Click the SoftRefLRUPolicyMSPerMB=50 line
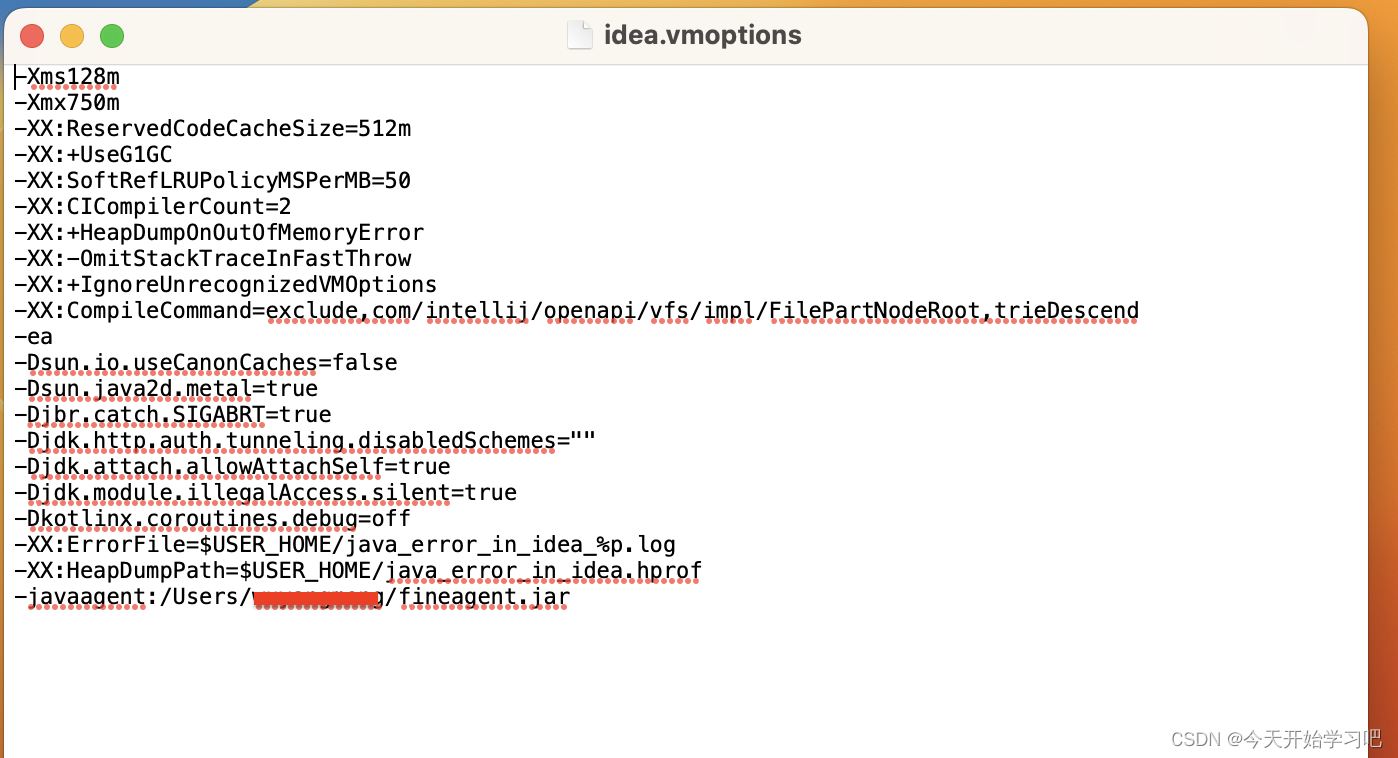This screenshot has height=758, width=1398. [213, 181]
